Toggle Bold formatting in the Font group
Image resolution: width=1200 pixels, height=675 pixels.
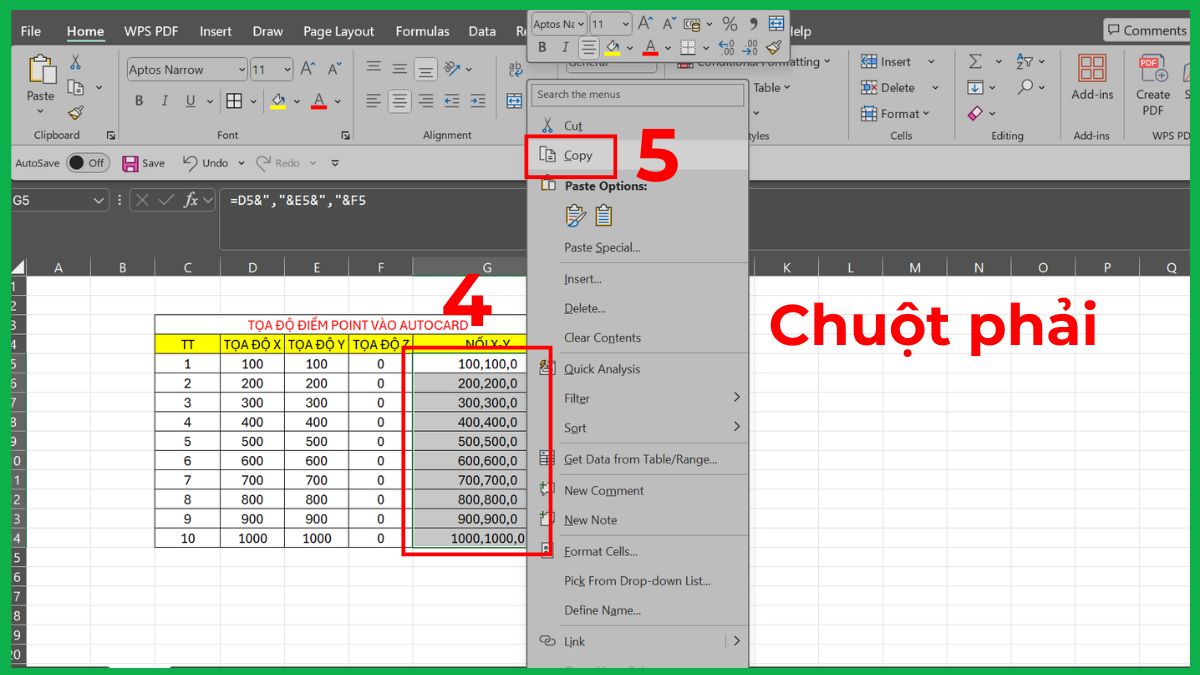138,101
